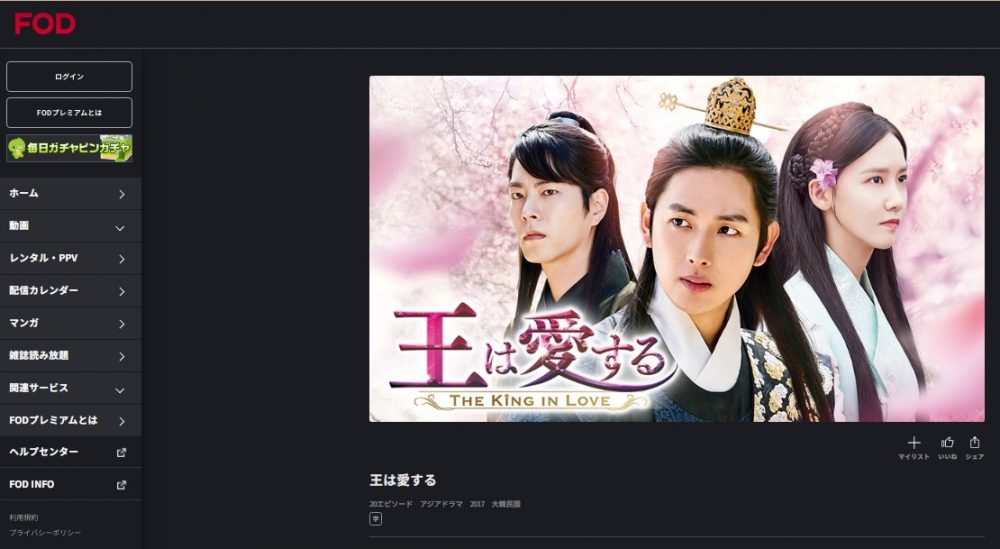The width and height of the screenshot is (1000, 549).
Task: Click the top FODプレミアムとは button
Action: click(70, 113)
